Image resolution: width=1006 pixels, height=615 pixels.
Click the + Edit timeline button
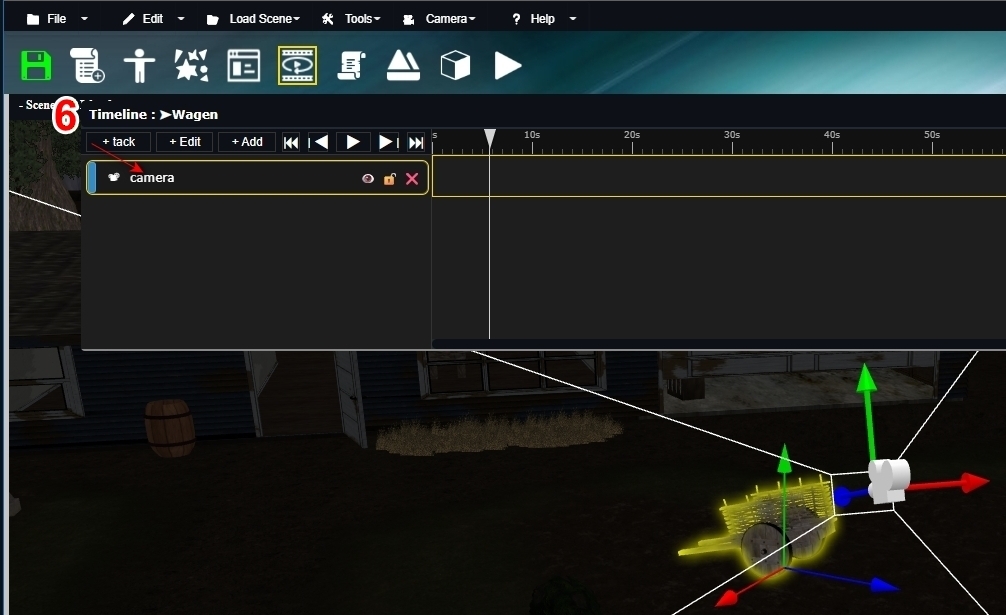[185, 142]
